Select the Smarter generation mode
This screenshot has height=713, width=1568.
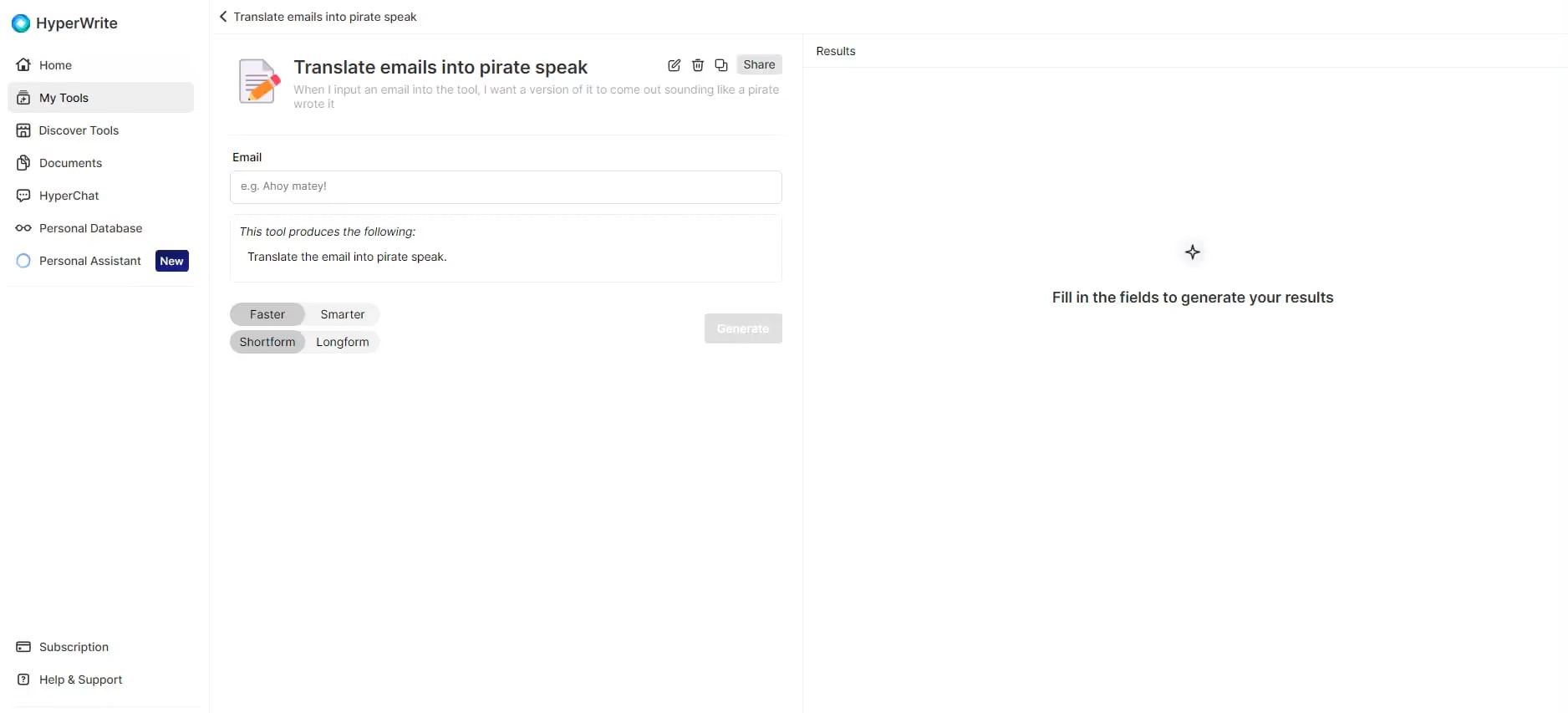click(342, 314)
